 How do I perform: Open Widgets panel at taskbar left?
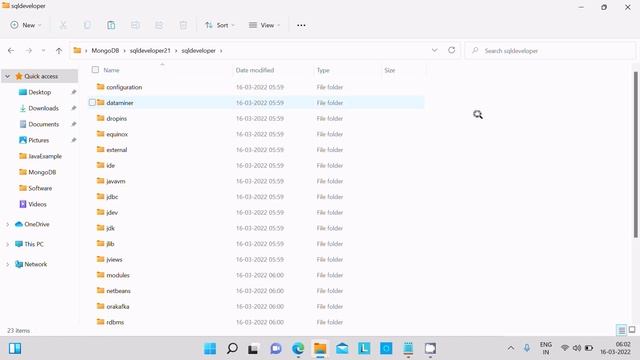15,349
